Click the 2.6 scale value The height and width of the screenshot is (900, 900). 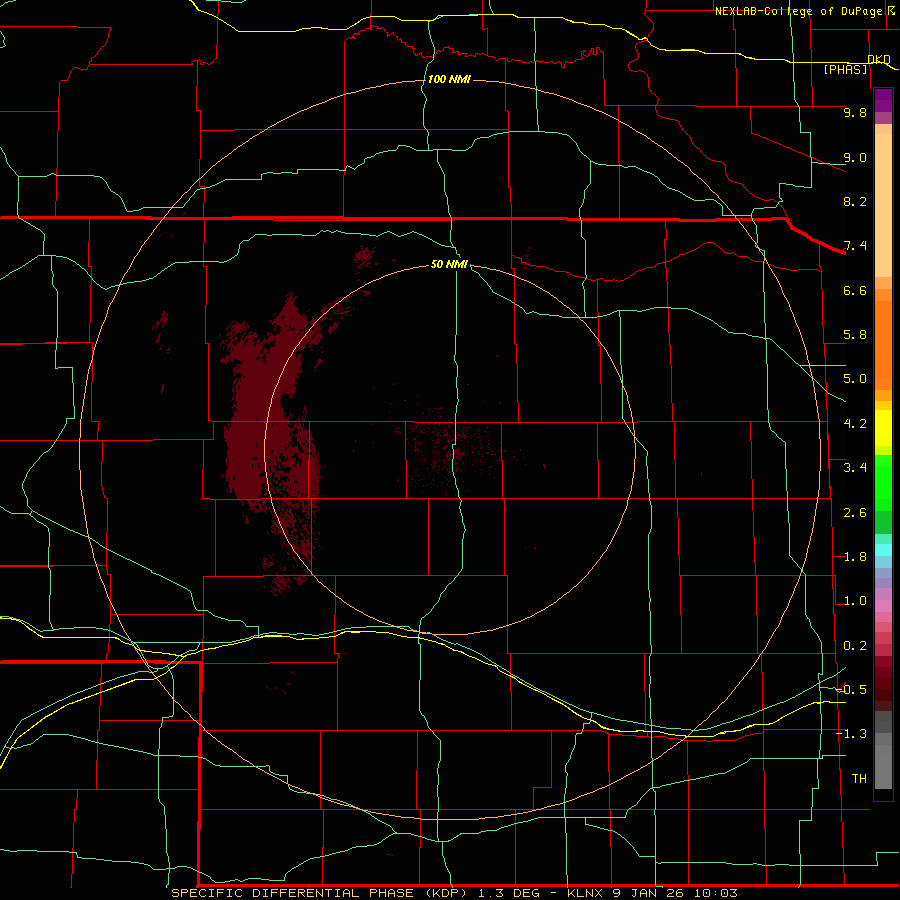pos(855,513)
